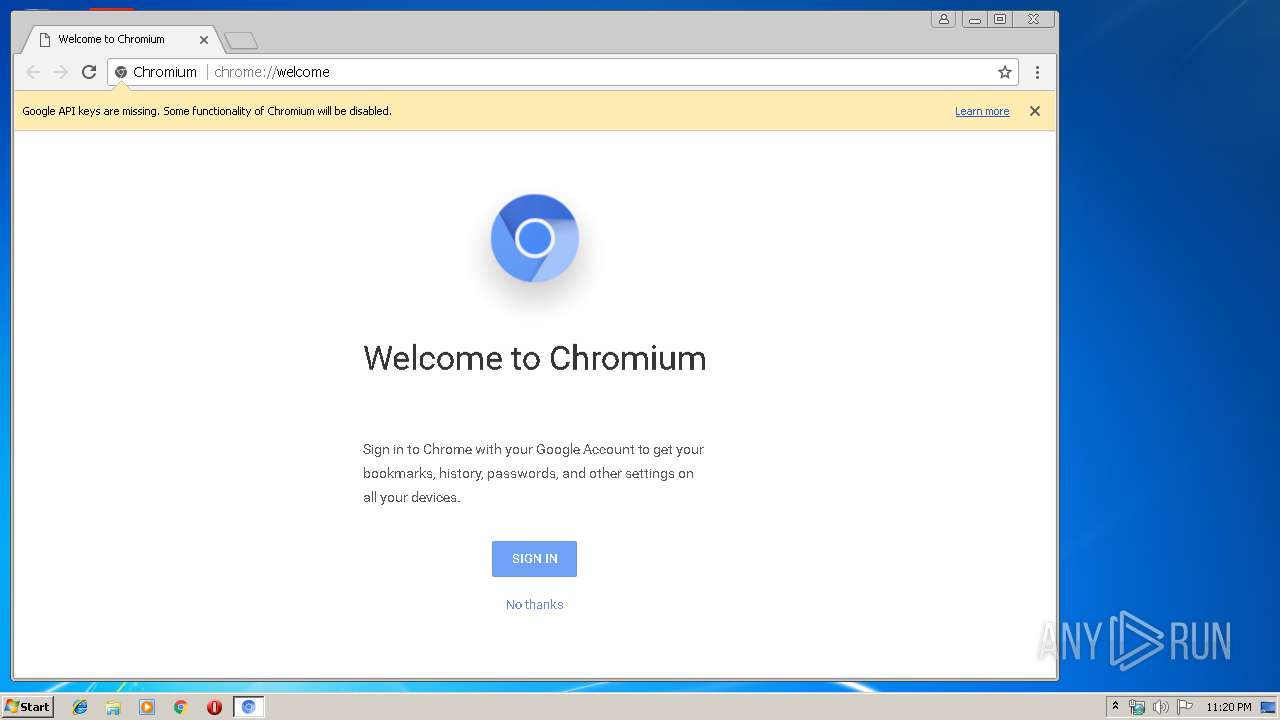The height and width of the screenshot is (720, 1280).
Task: Maximize the Chromium window
Action: click(x=1000, y=19)
